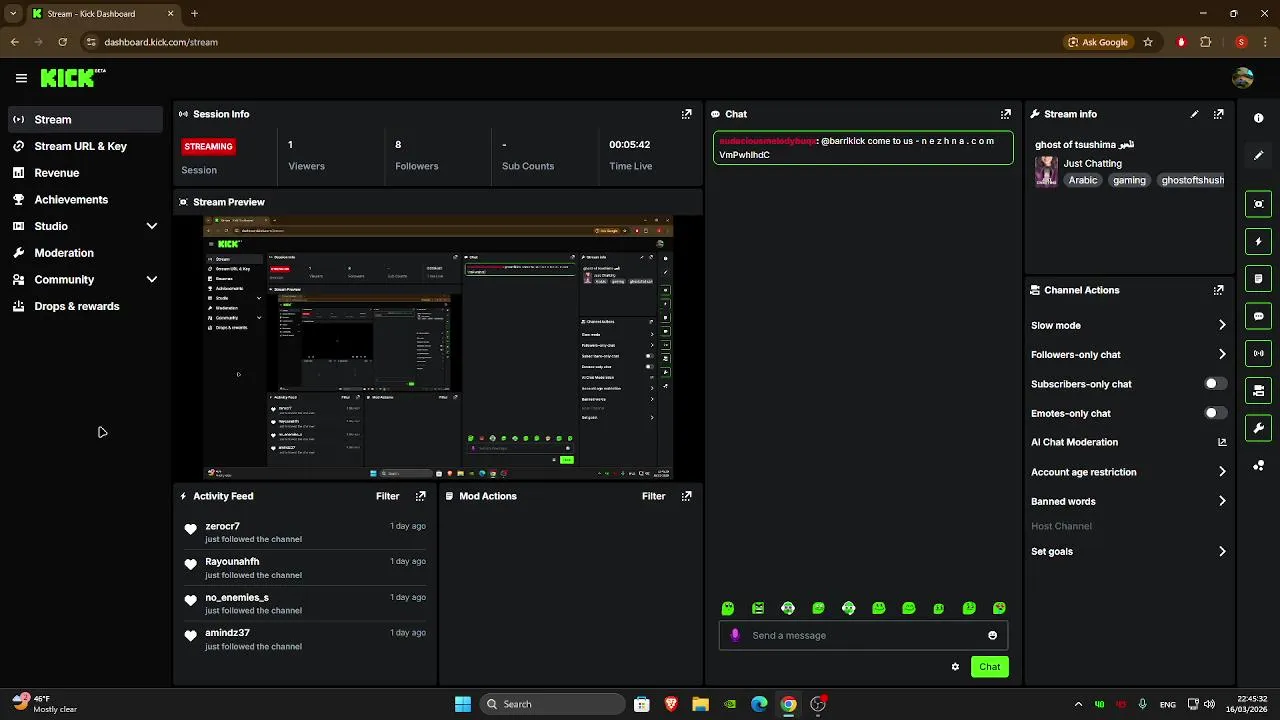The width and height of the screenshot is (1280, 720).
Task: Open the emoji picker in message box
Action: point(992,635)
